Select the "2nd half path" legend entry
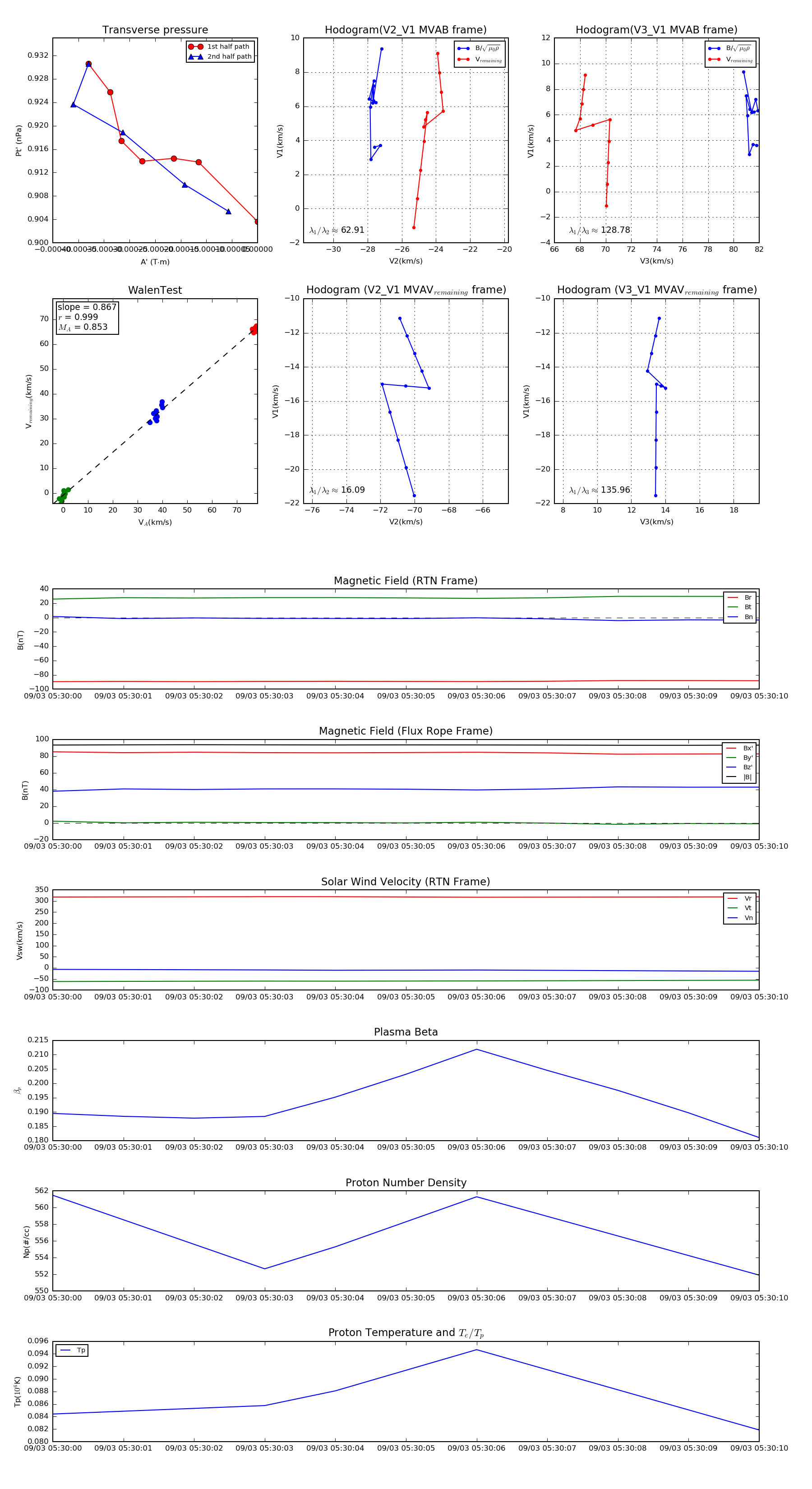The height and width of the screenshot is (1489, 812). 220,57
